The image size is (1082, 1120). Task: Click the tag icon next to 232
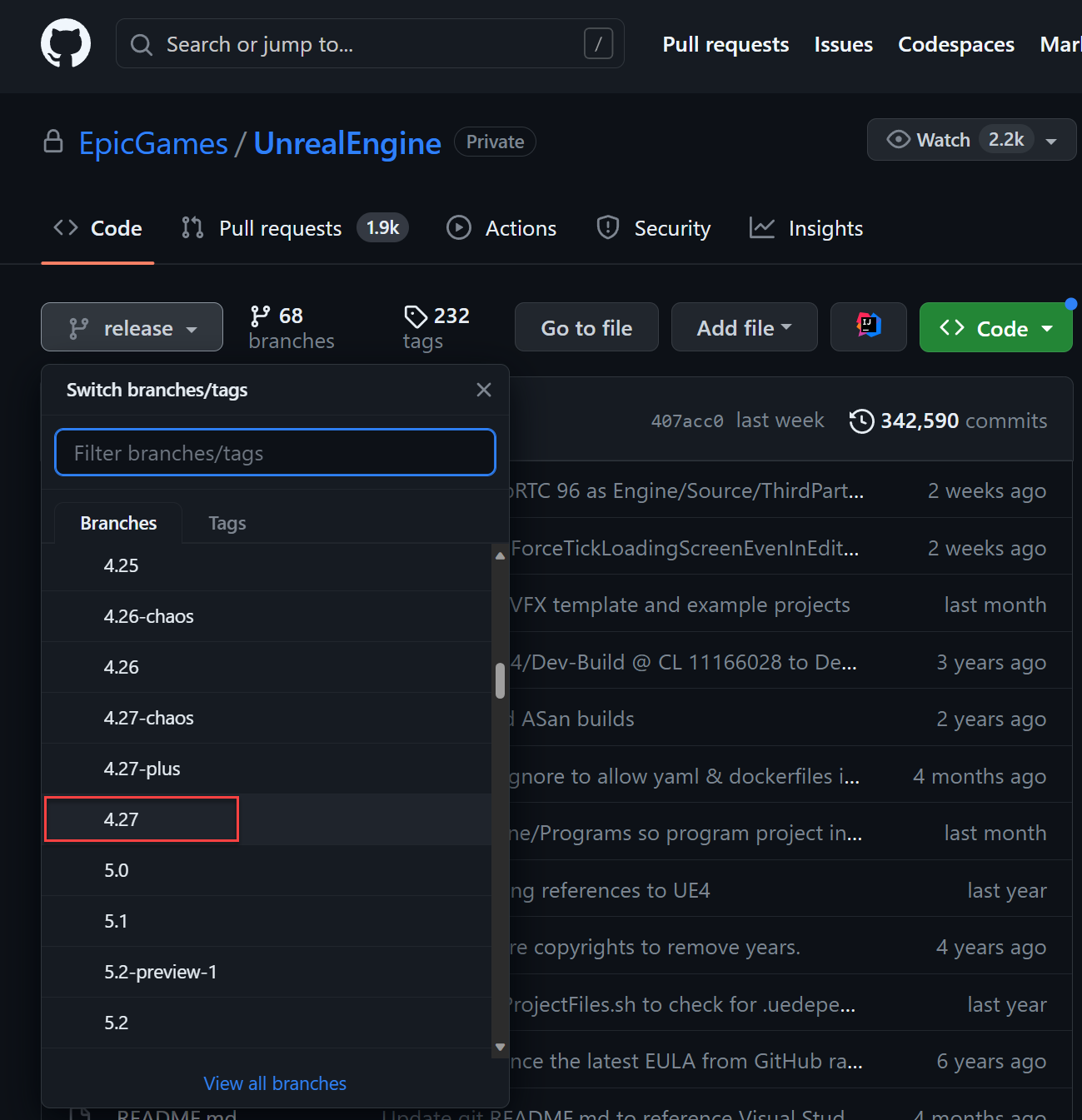[x=415, y=316]
